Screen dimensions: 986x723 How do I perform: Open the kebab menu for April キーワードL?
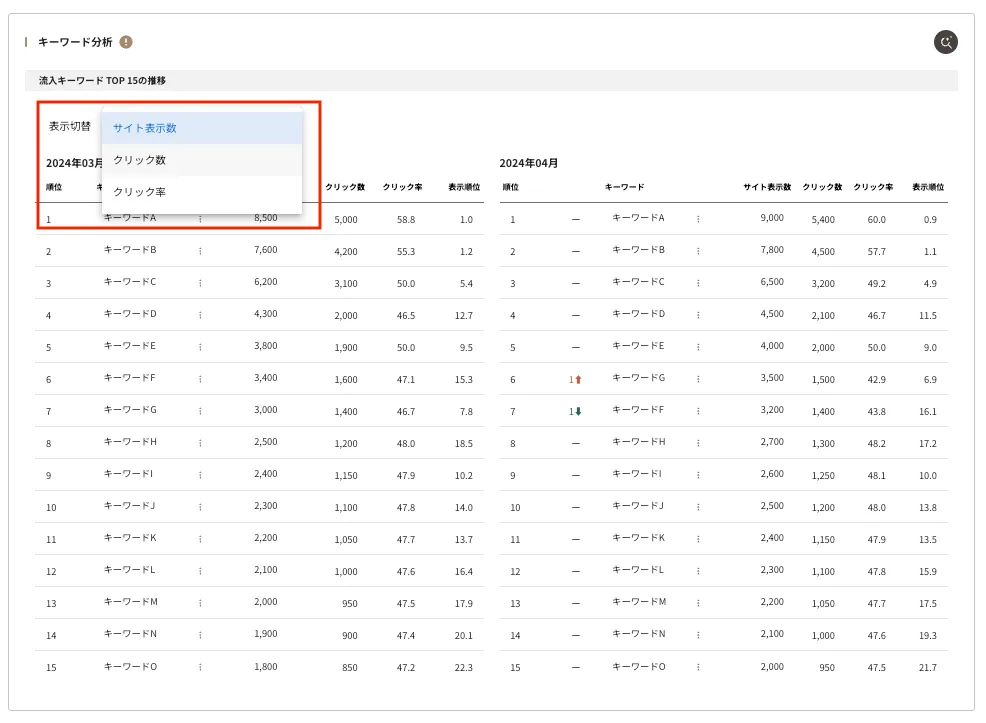coord(698,571)
